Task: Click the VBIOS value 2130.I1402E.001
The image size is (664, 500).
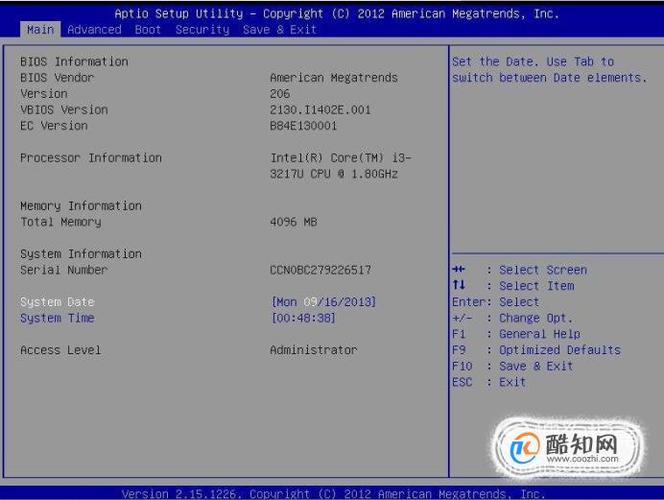Action: click(320, 110)
